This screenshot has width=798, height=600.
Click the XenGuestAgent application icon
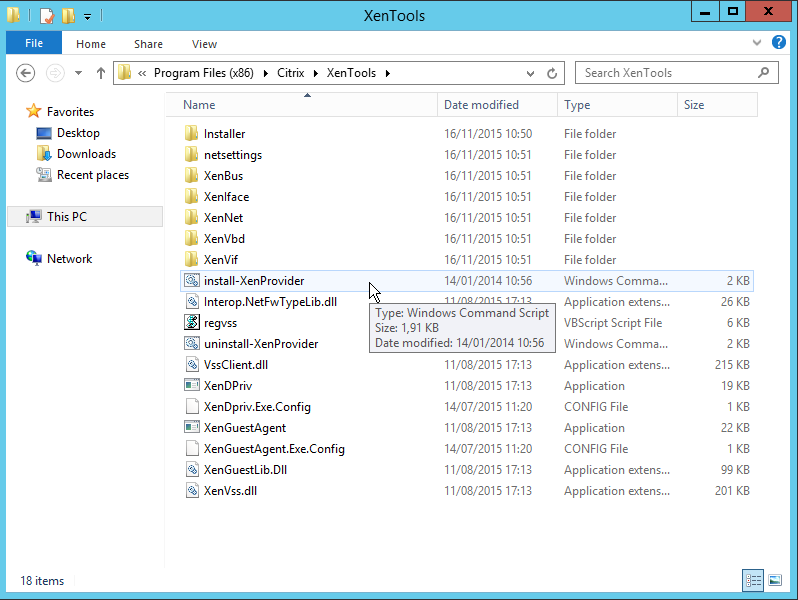click(192, 427)
